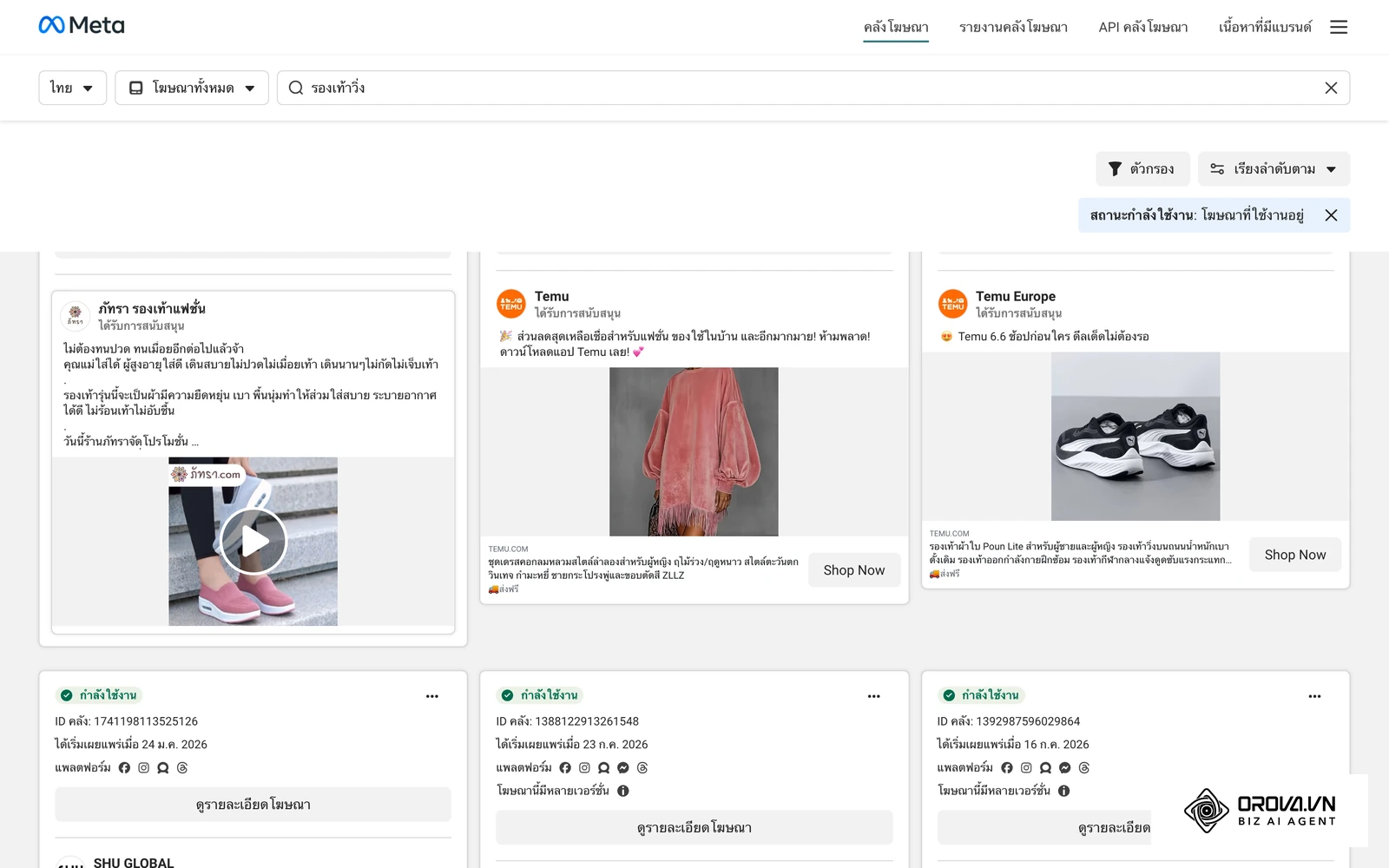This screenshot has height=868, width=1389.
Task: Click Facebook platform icon on ad 1392987596029864
Action: click(1007, 768)
